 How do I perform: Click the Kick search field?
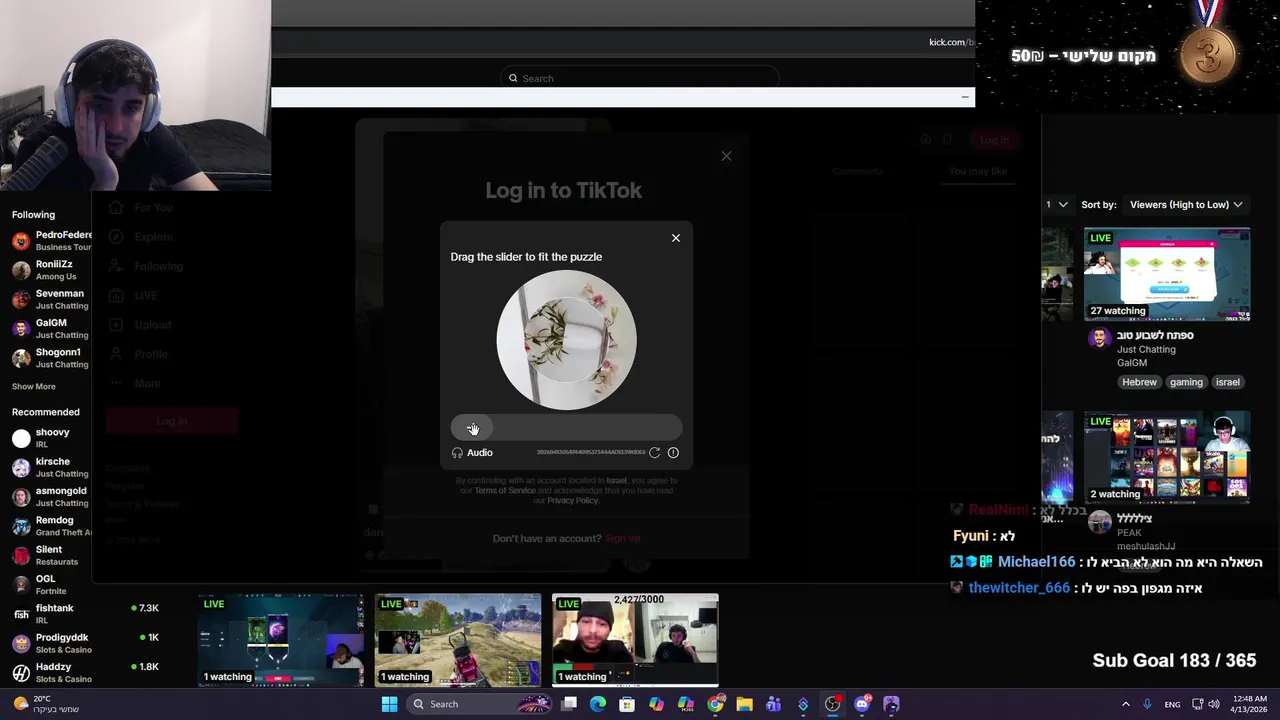pos(640,78)
